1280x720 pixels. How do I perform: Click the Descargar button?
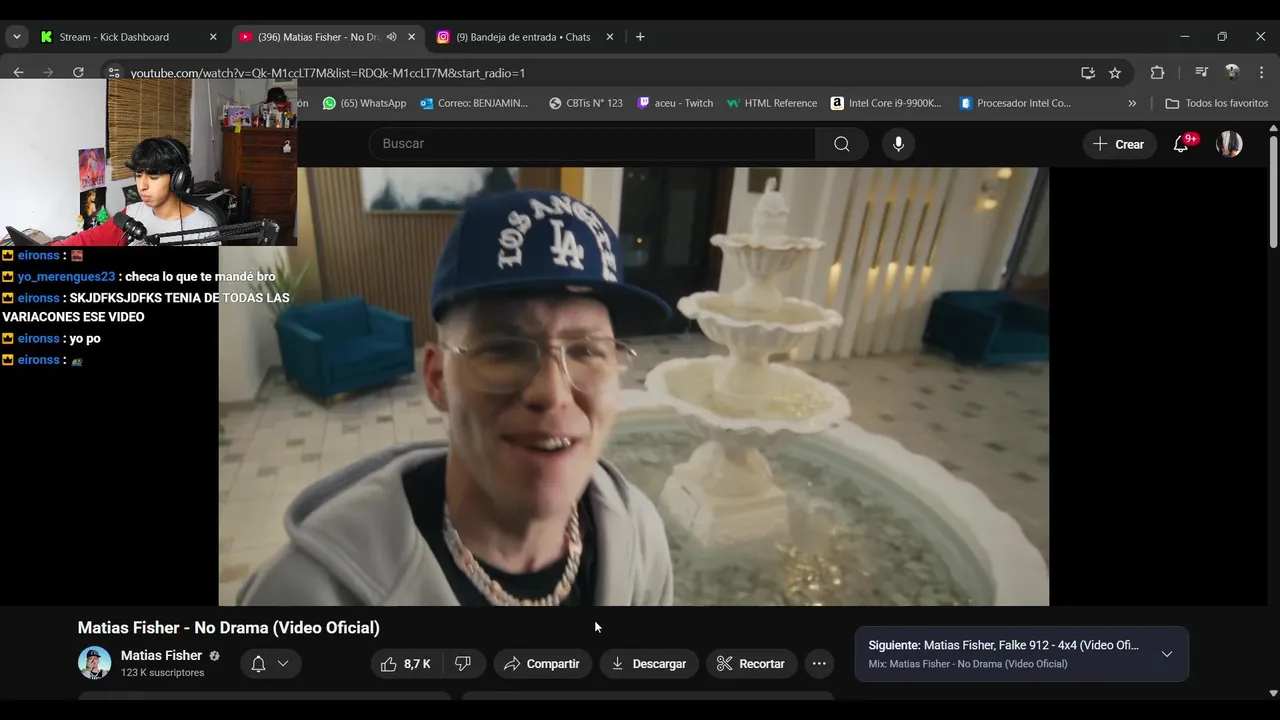coord(649,664)
